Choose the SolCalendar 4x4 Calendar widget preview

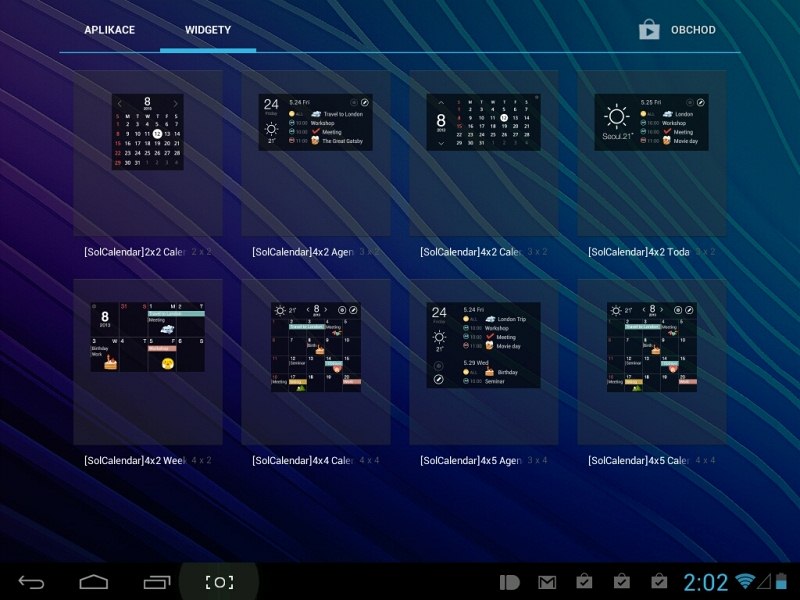coord(316,346)
